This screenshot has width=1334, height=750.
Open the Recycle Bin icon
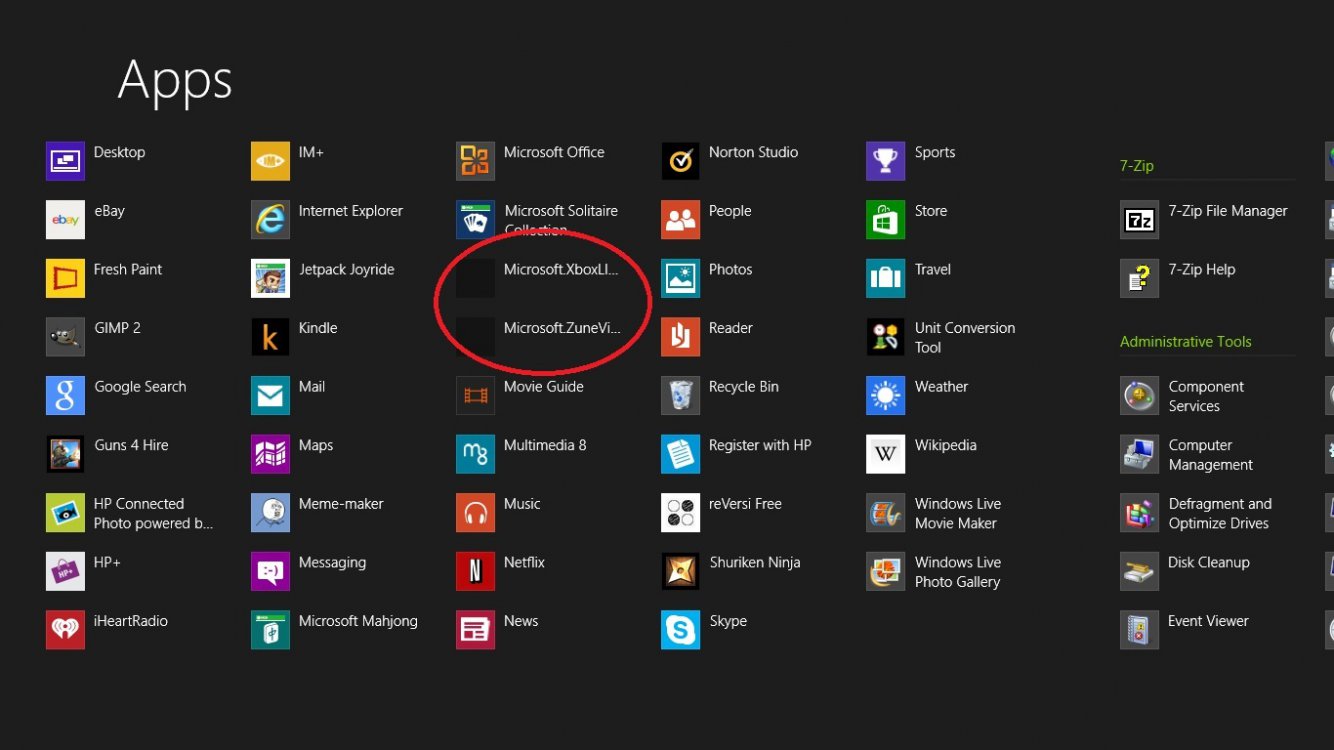tap(680, 396)
